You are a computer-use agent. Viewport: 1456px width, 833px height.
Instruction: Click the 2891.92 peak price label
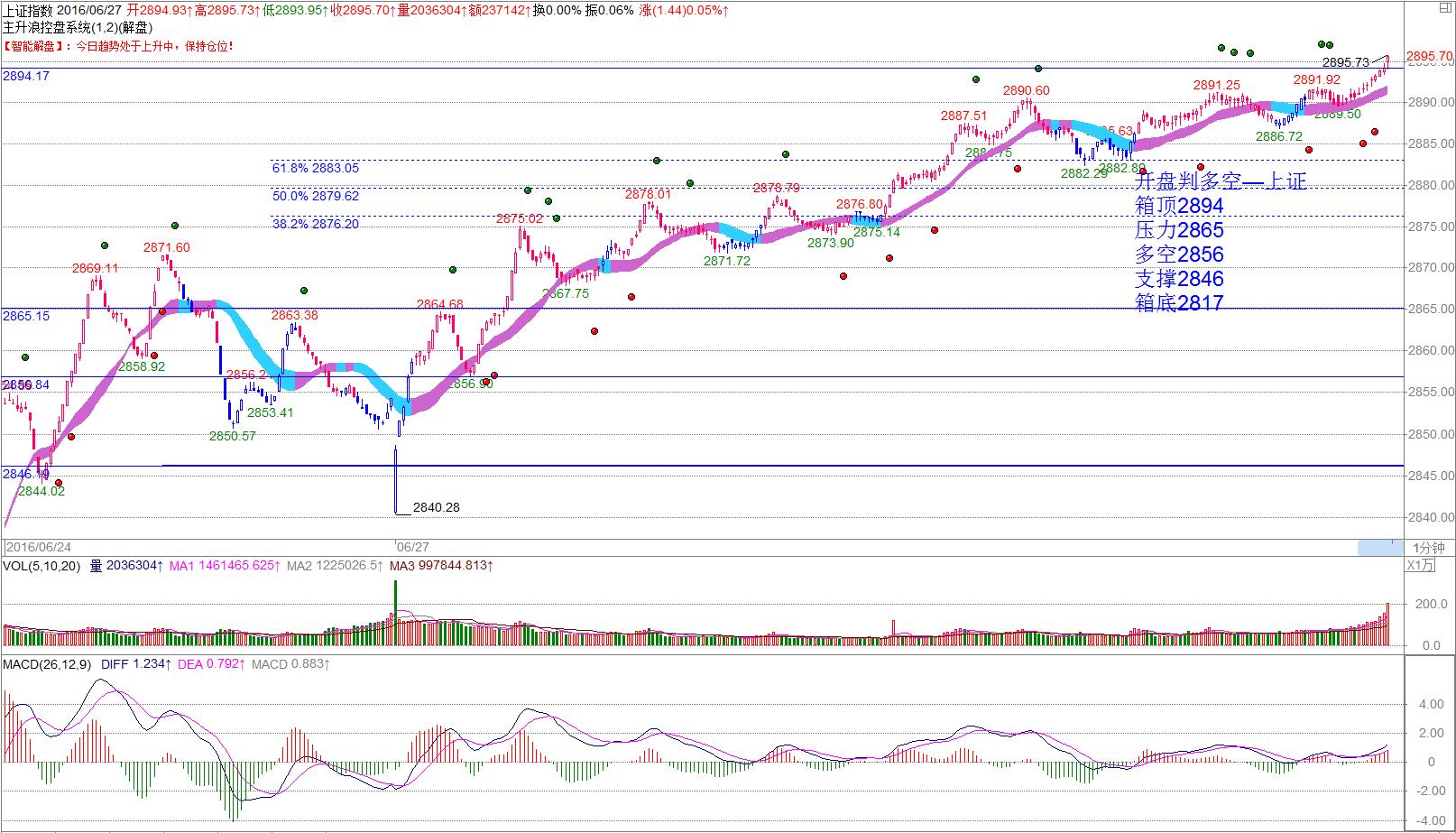(x=1317, y=79)
